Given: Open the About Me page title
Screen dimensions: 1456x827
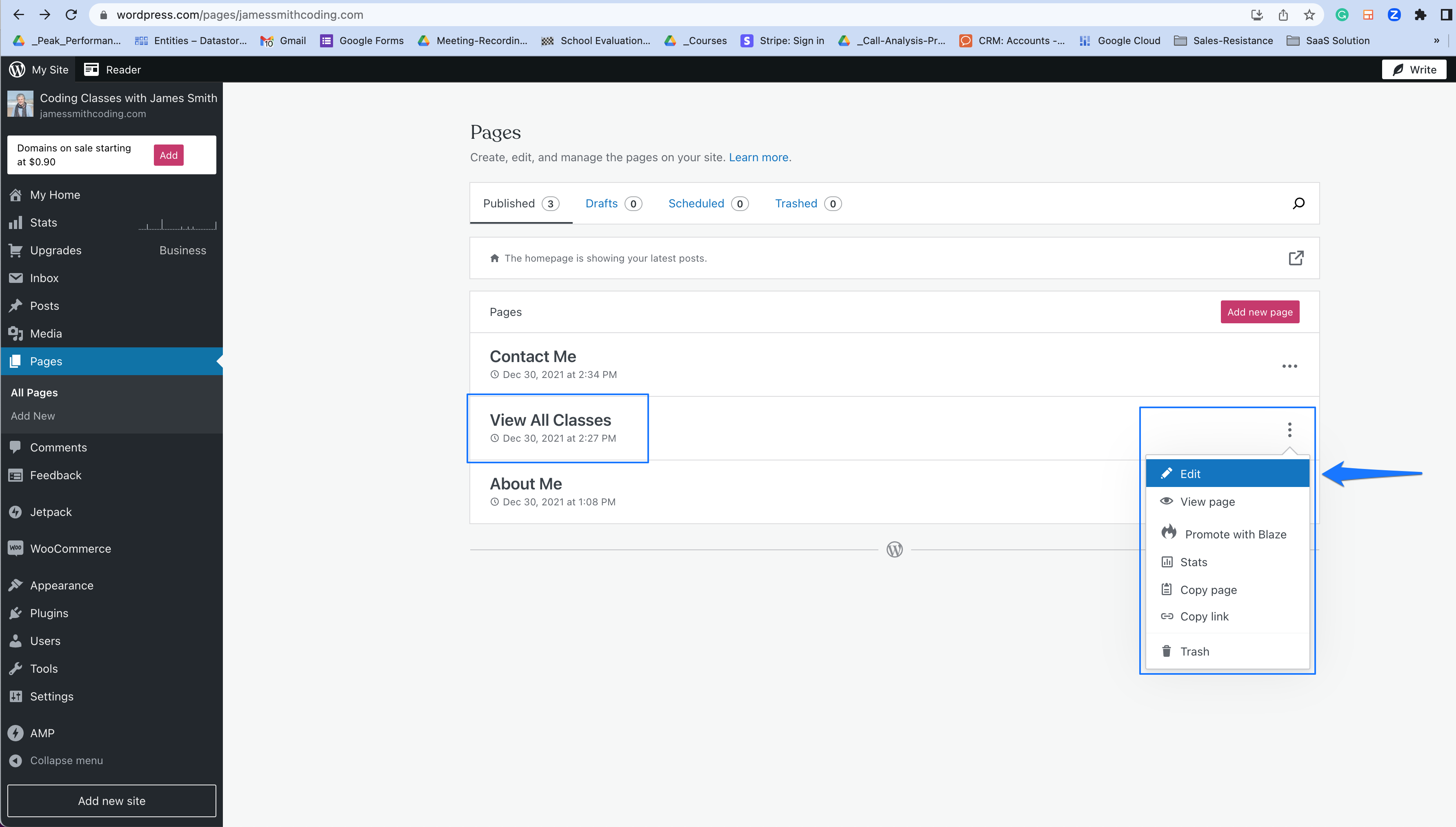Looking at the screenshot, I should (x=526, y=483).
